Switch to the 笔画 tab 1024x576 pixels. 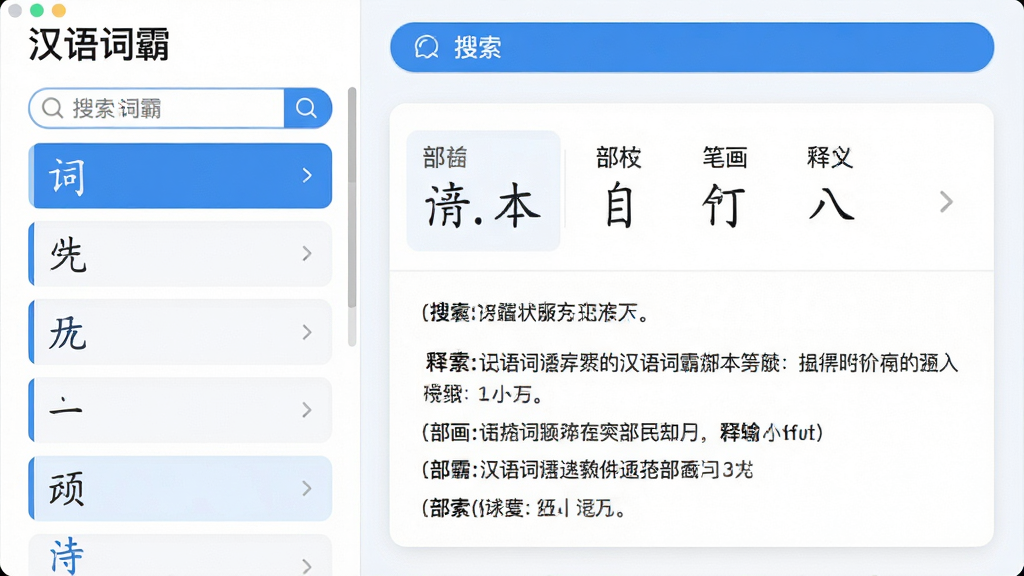pos(724,187)
